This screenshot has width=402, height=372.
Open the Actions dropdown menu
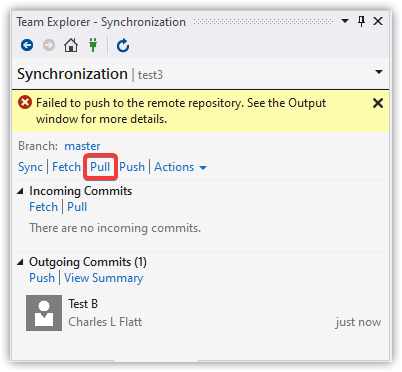tap(180, 167)
